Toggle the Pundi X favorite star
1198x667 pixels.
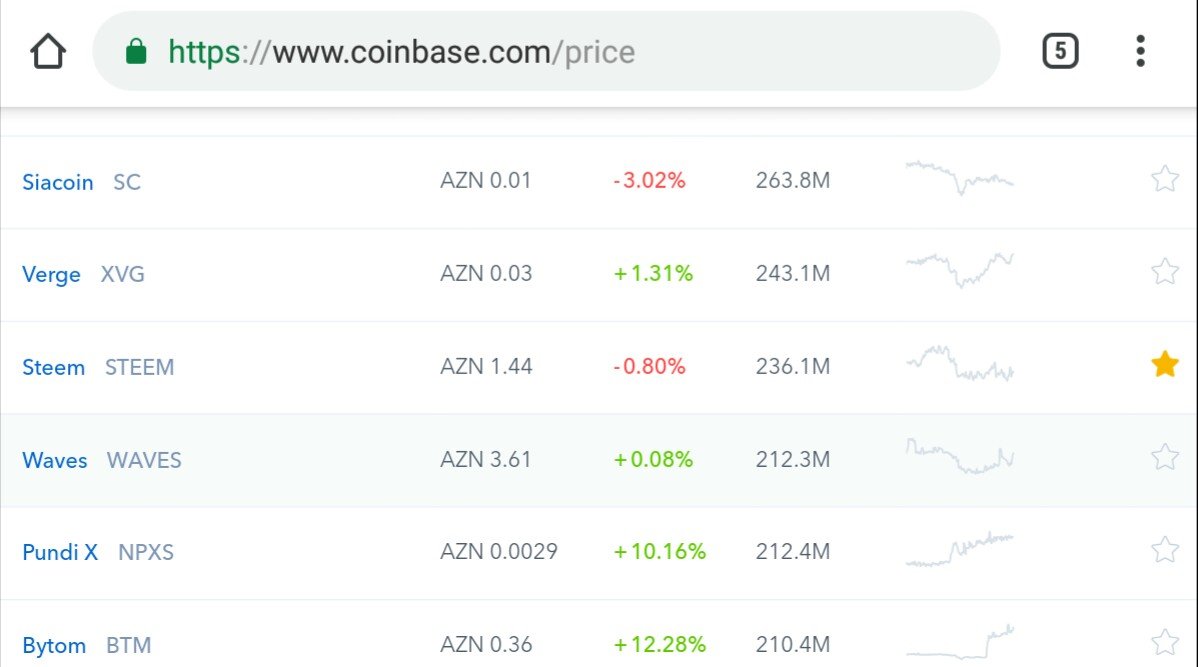(x=1165, y=550)
